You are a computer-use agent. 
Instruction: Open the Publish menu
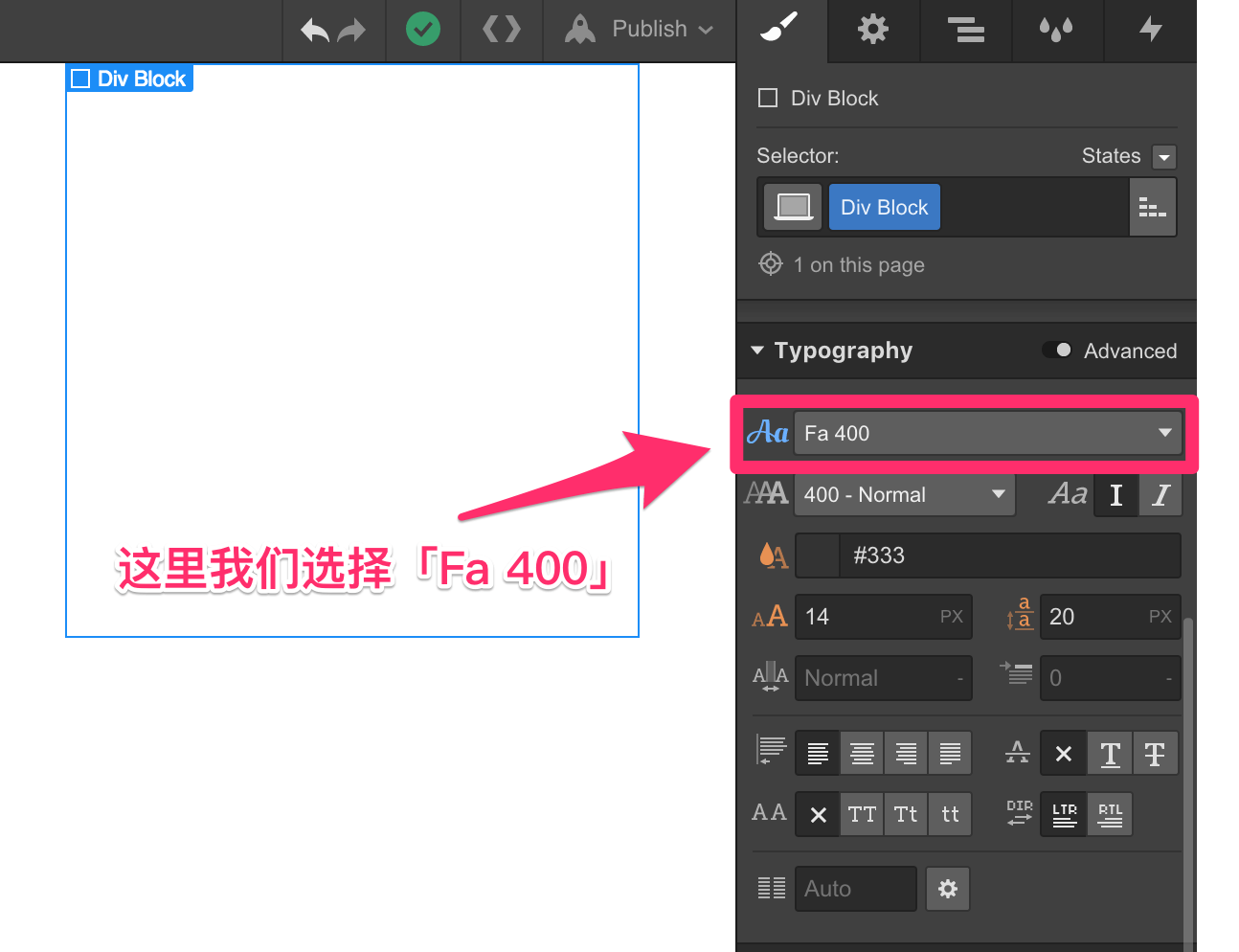(640, 29)
